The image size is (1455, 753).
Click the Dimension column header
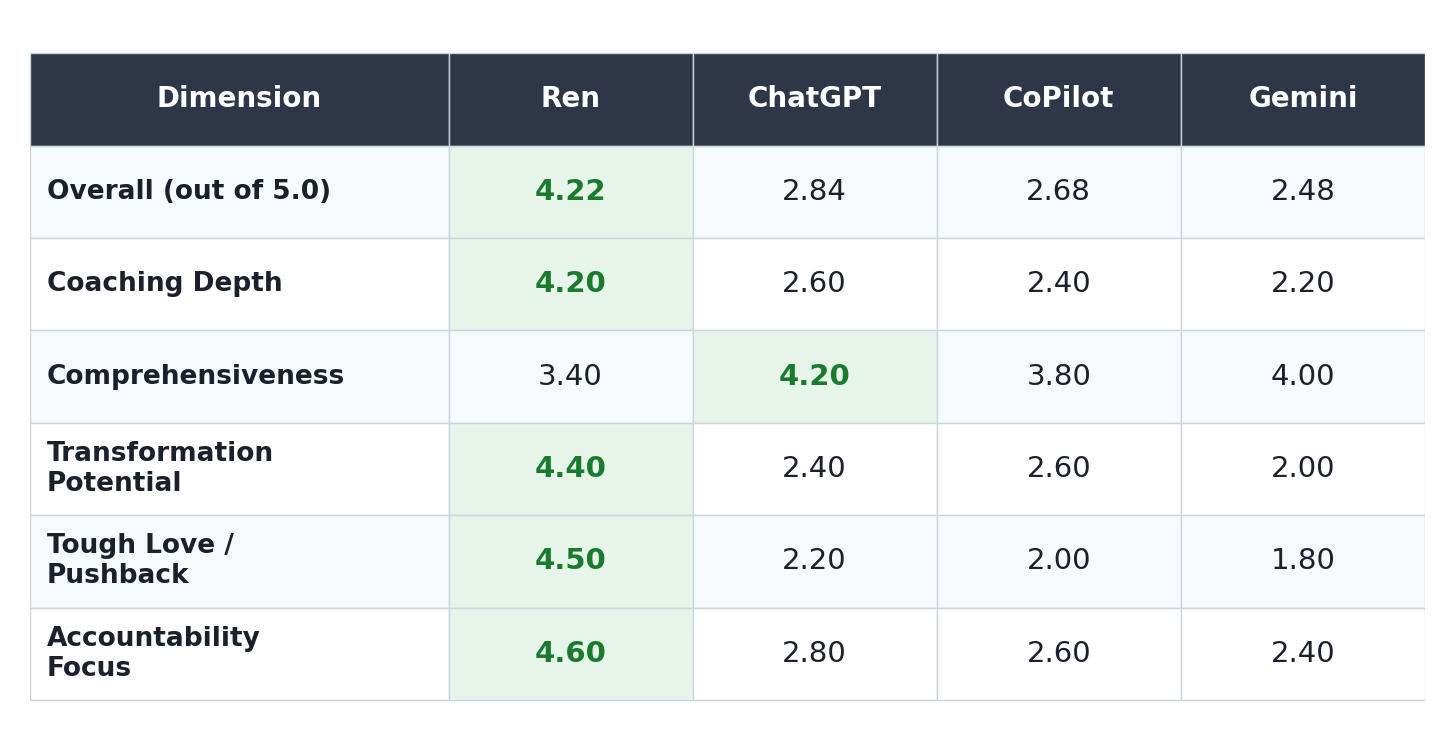[x=239, y=99]
